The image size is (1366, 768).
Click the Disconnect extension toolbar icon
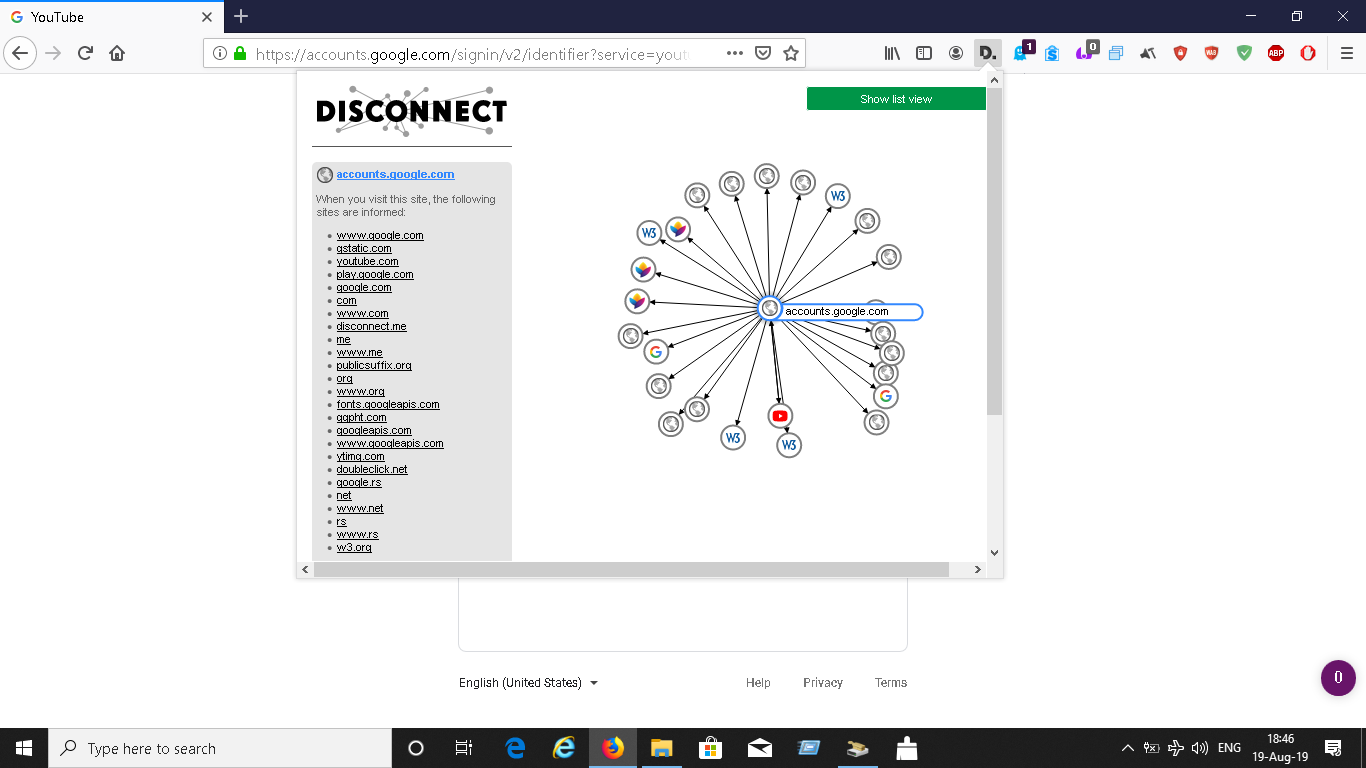(987, 53)
